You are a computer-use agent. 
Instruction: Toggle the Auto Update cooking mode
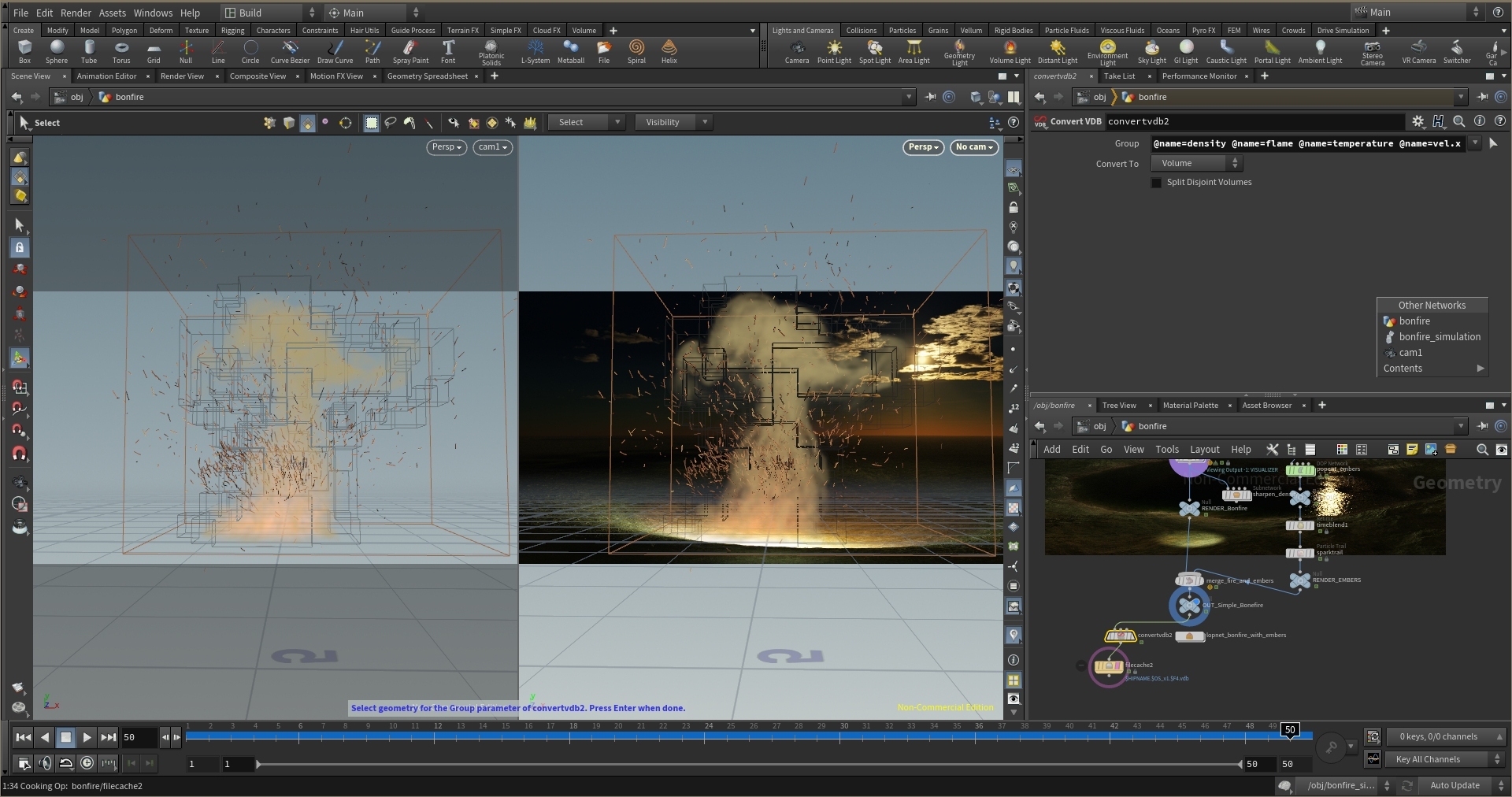[1454, 785]
